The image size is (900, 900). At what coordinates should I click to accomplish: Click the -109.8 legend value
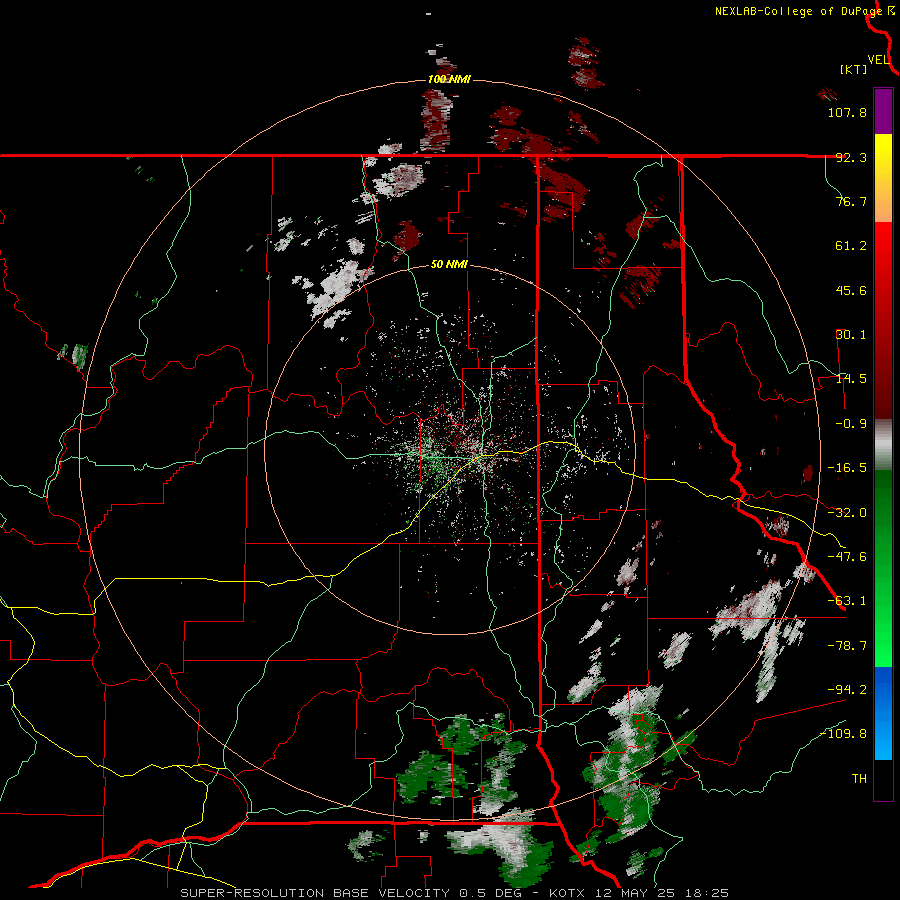(843, 734)
